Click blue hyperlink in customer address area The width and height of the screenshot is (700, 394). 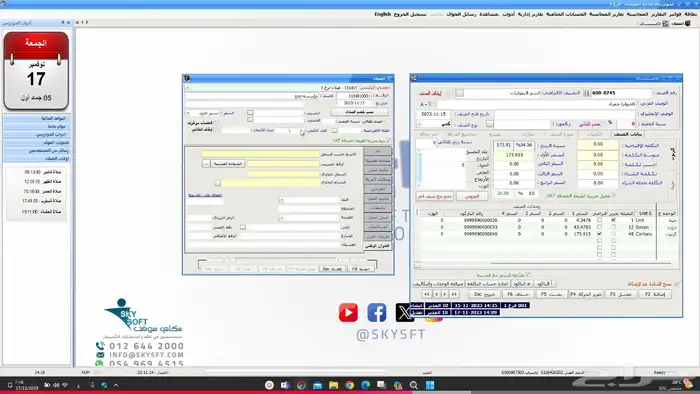tap(205, 195)
